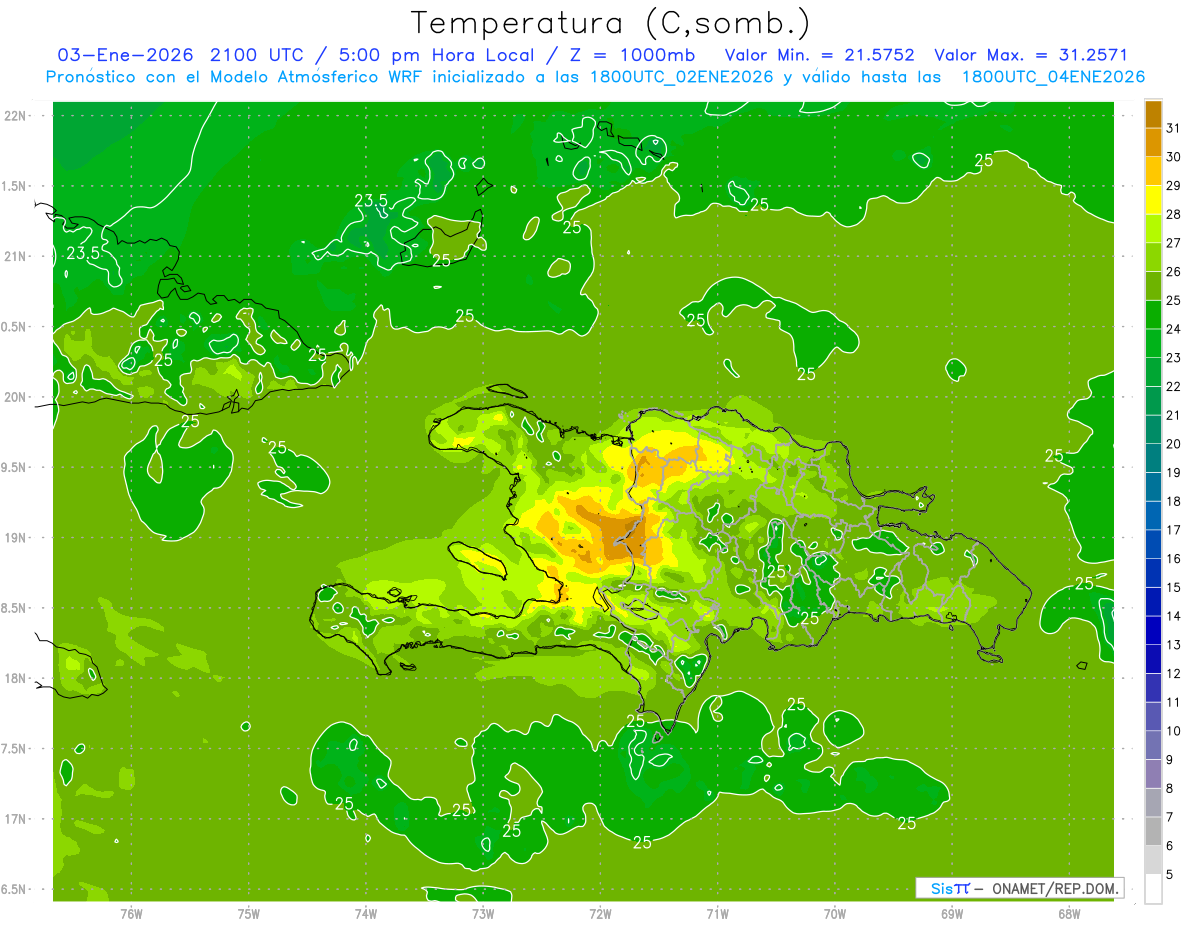Click the "17N" latitude label
The width and height of the screenshot is (1200, 927).
tap(16, 819)
